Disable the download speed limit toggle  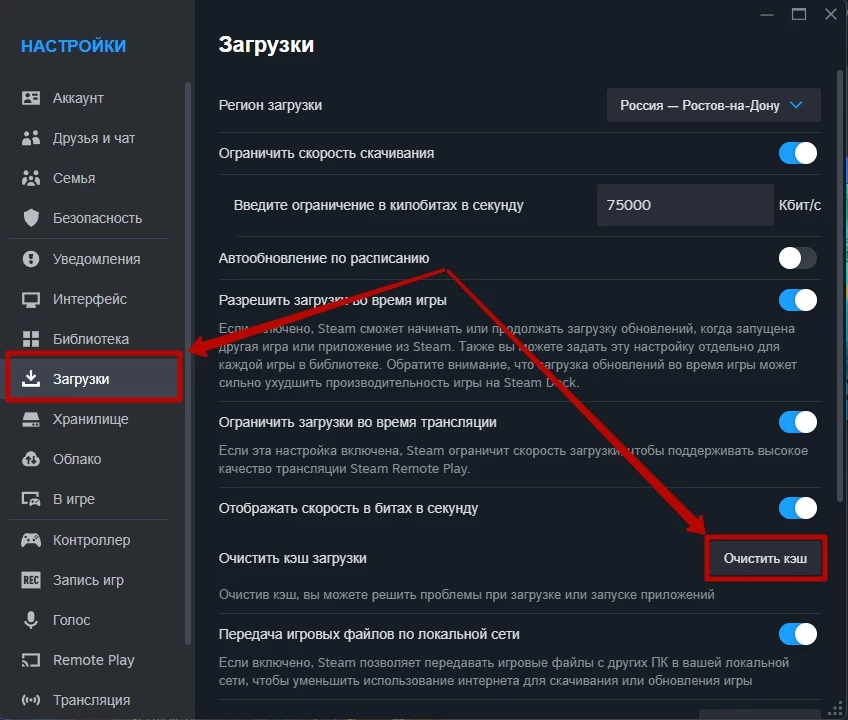[x=798, y=153]
